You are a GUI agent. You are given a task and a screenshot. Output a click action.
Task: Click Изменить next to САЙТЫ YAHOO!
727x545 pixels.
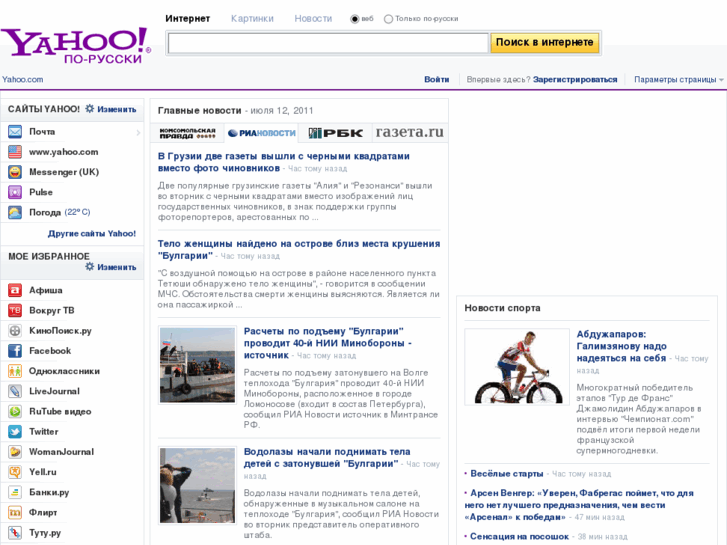pos(117,109)
